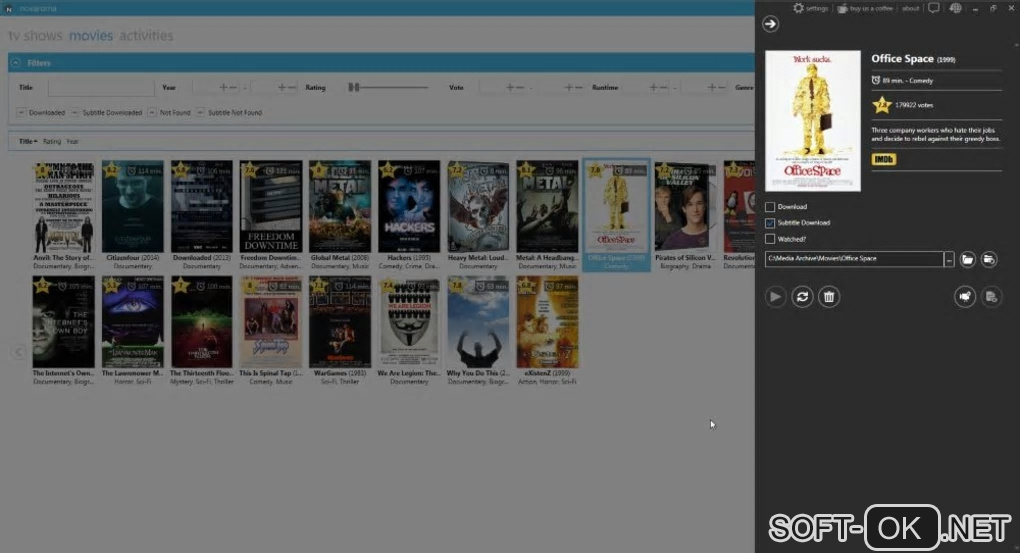Toggle the Downloaded filter
The height and width of the screenshot is (553, 1020).
[x=21, y=113]
